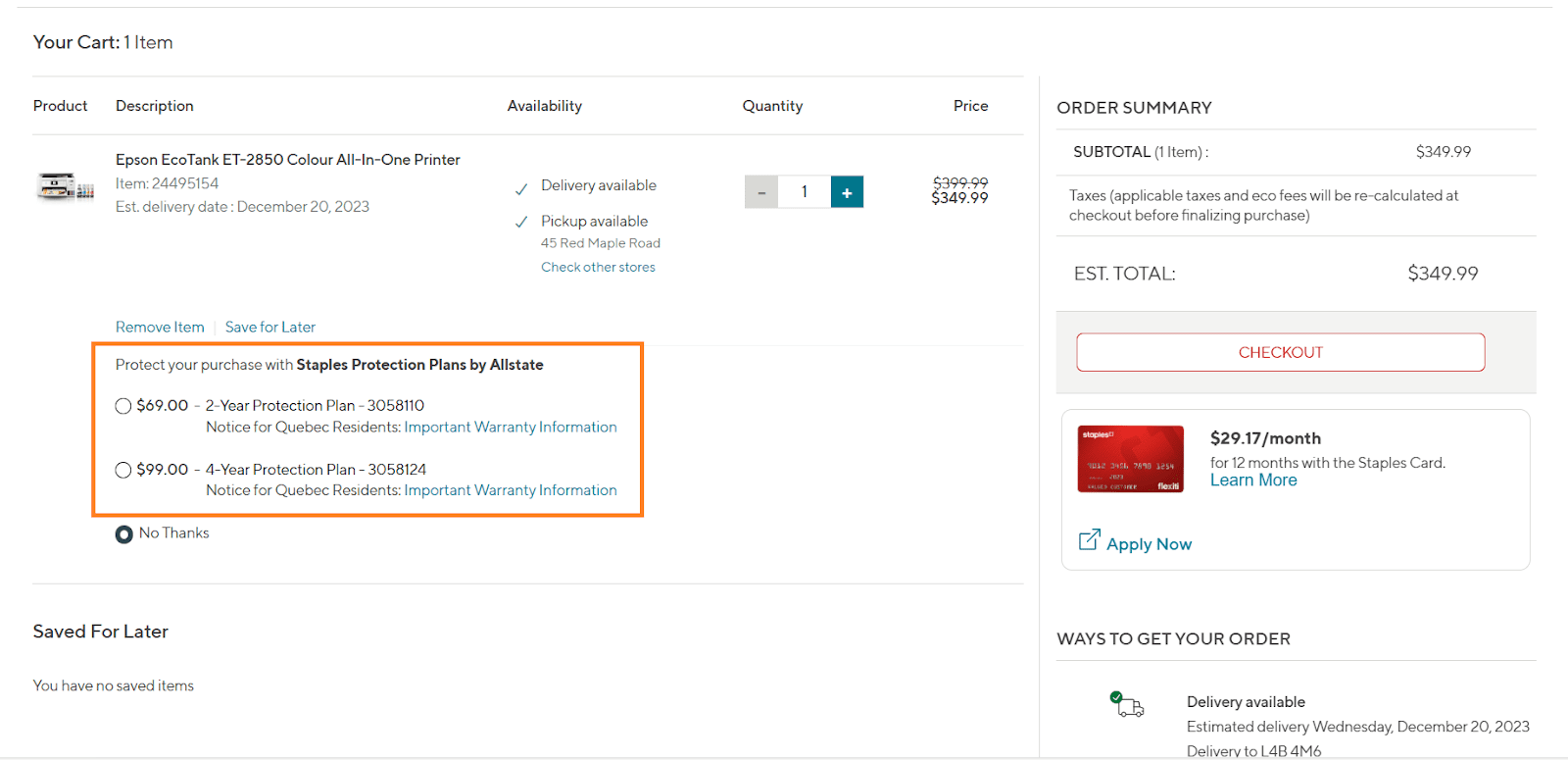Click the Delivery to L4B 4M6 text

click(x=1253, y=751)
